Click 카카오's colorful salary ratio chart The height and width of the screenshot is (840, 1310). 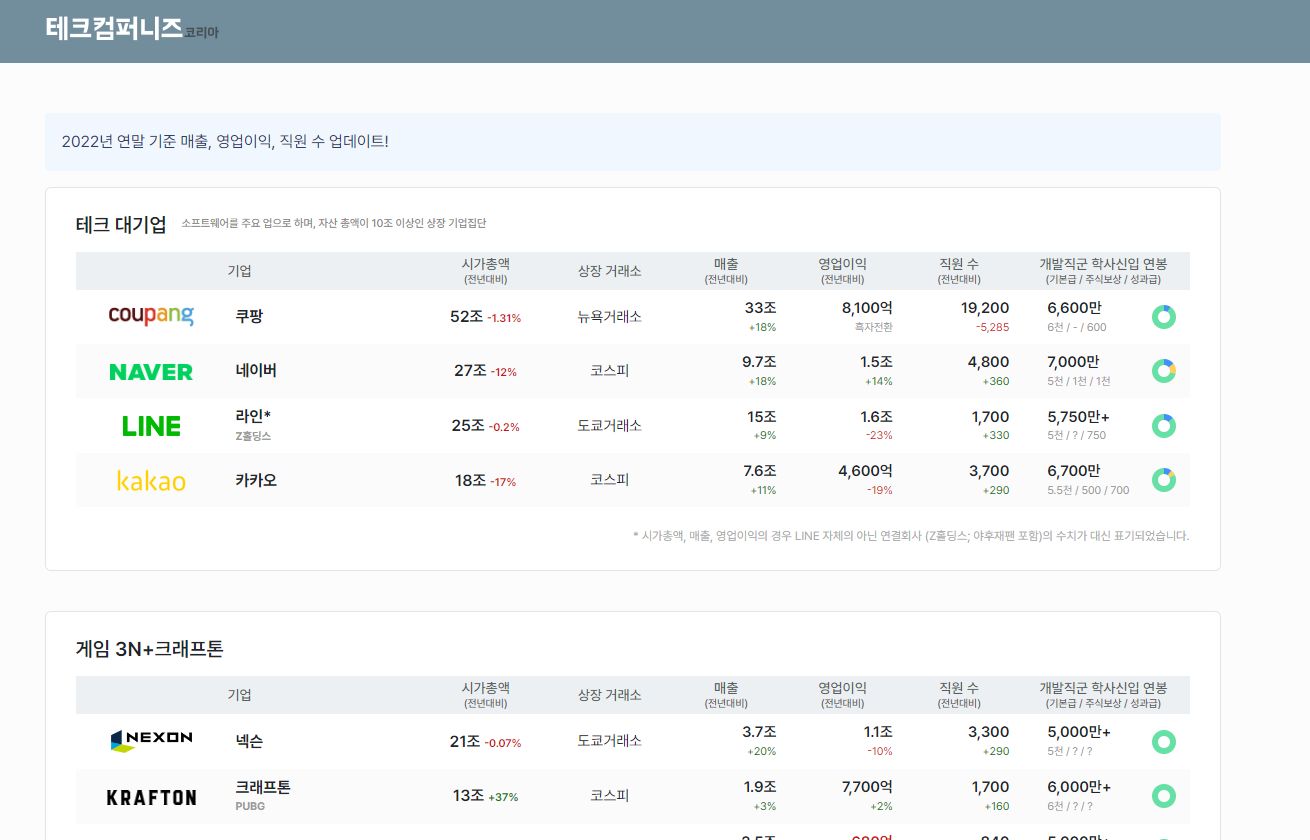1163,480
